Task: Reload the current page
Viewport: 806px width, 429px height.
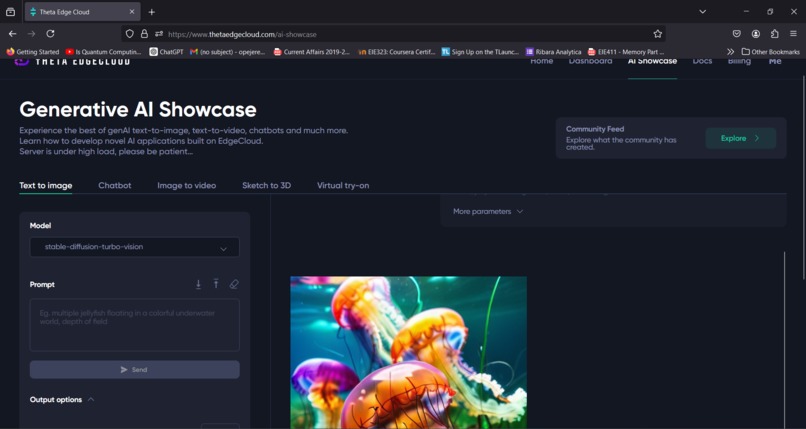Action: (50, 34)
